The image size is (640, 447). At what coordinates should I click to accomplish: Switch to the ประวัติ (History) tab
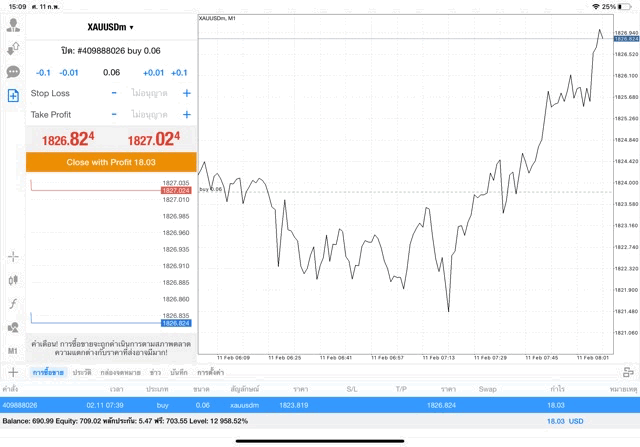coord(82,372)
